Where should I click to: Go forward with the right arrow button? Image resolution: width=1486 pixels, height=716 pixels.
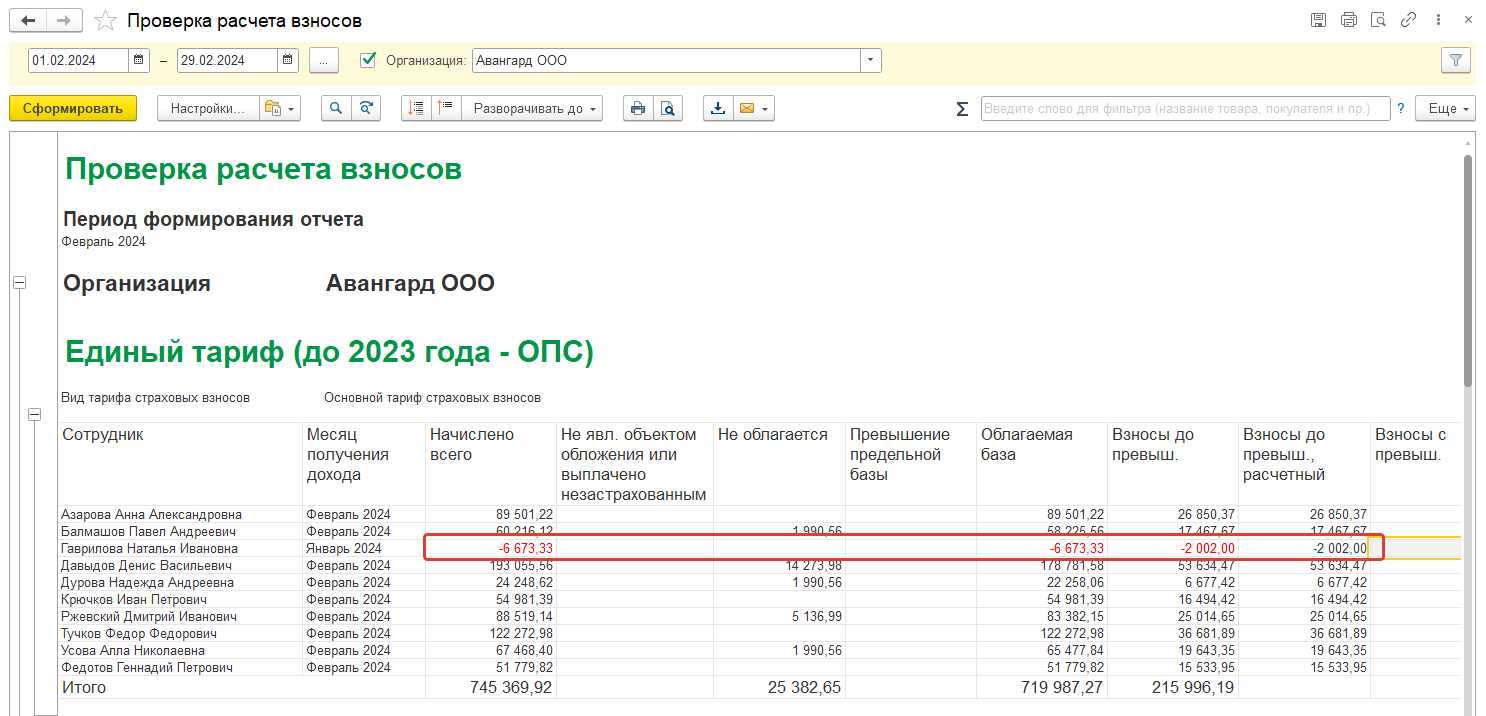coord(64,20)
